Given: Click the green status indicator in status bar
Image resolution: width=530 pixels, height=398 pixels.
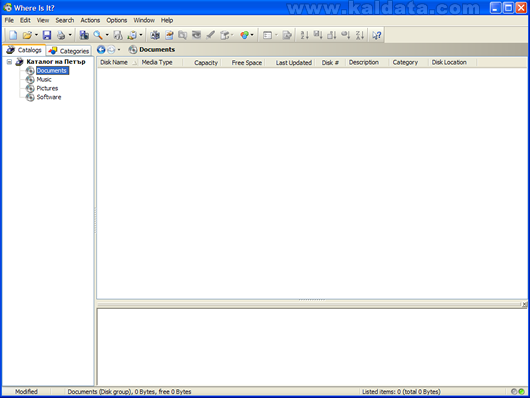Looking at the screenshot, I should click(522, 392).
